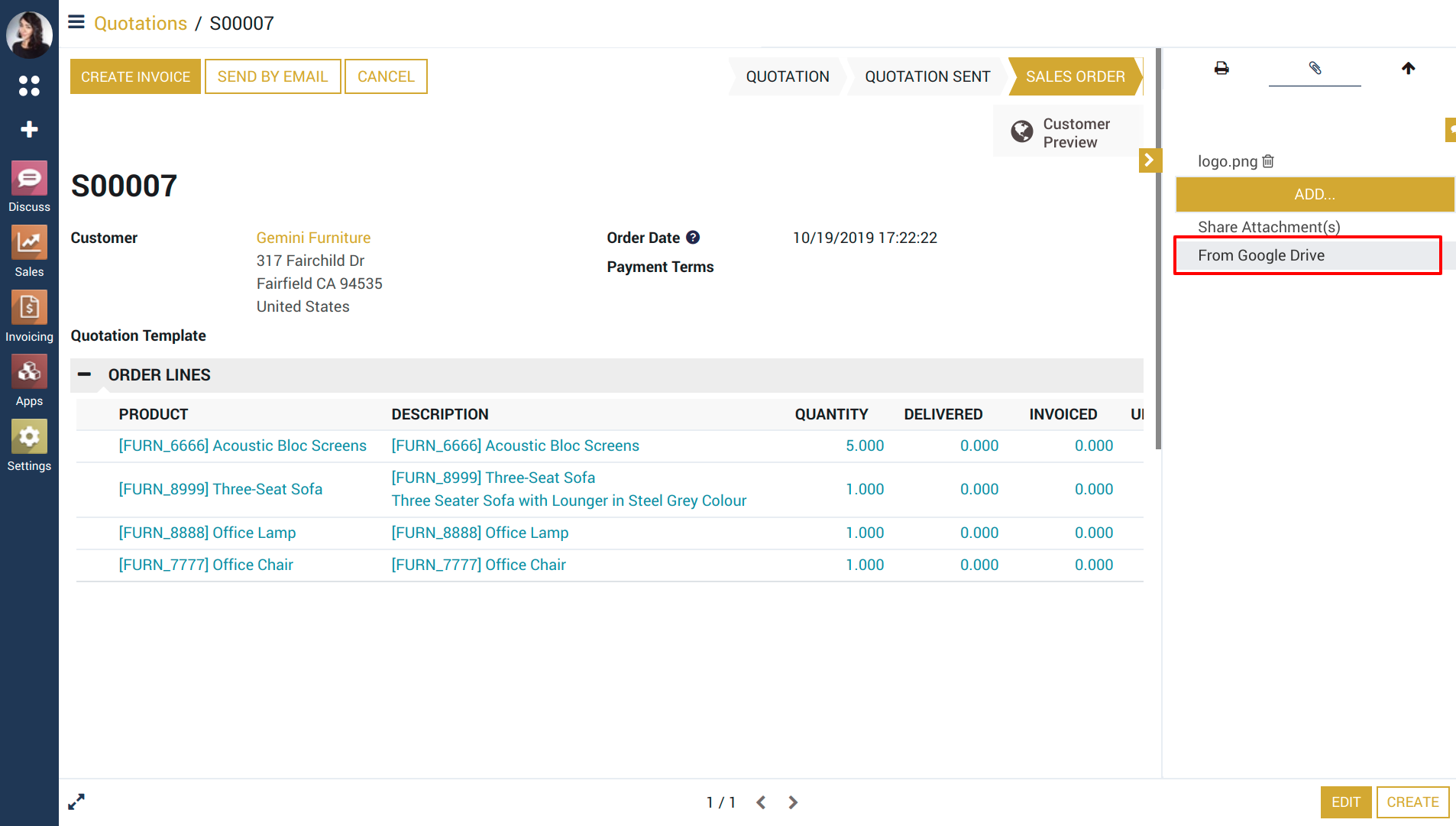Click the print icon in right panel
This screenshot has width=1456, height=826.
point(1221,68)
